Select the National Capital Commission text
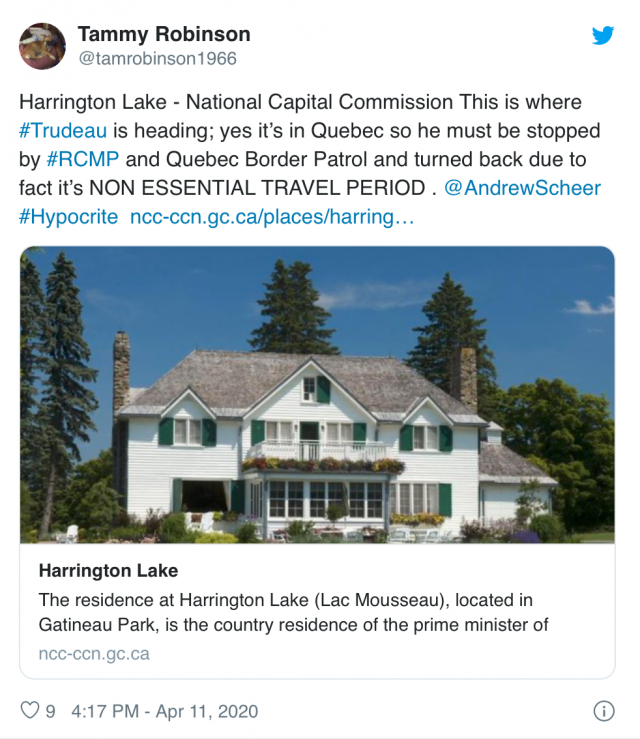Viewport: 640px width, 739px height. [x=320, y=102]
